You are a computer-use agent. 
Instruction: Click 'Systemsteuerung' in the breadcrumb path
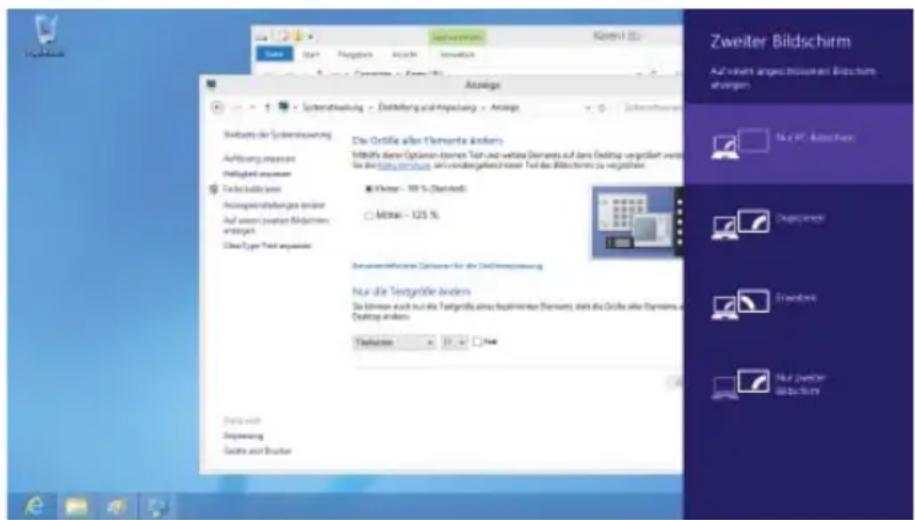[333, 107]
